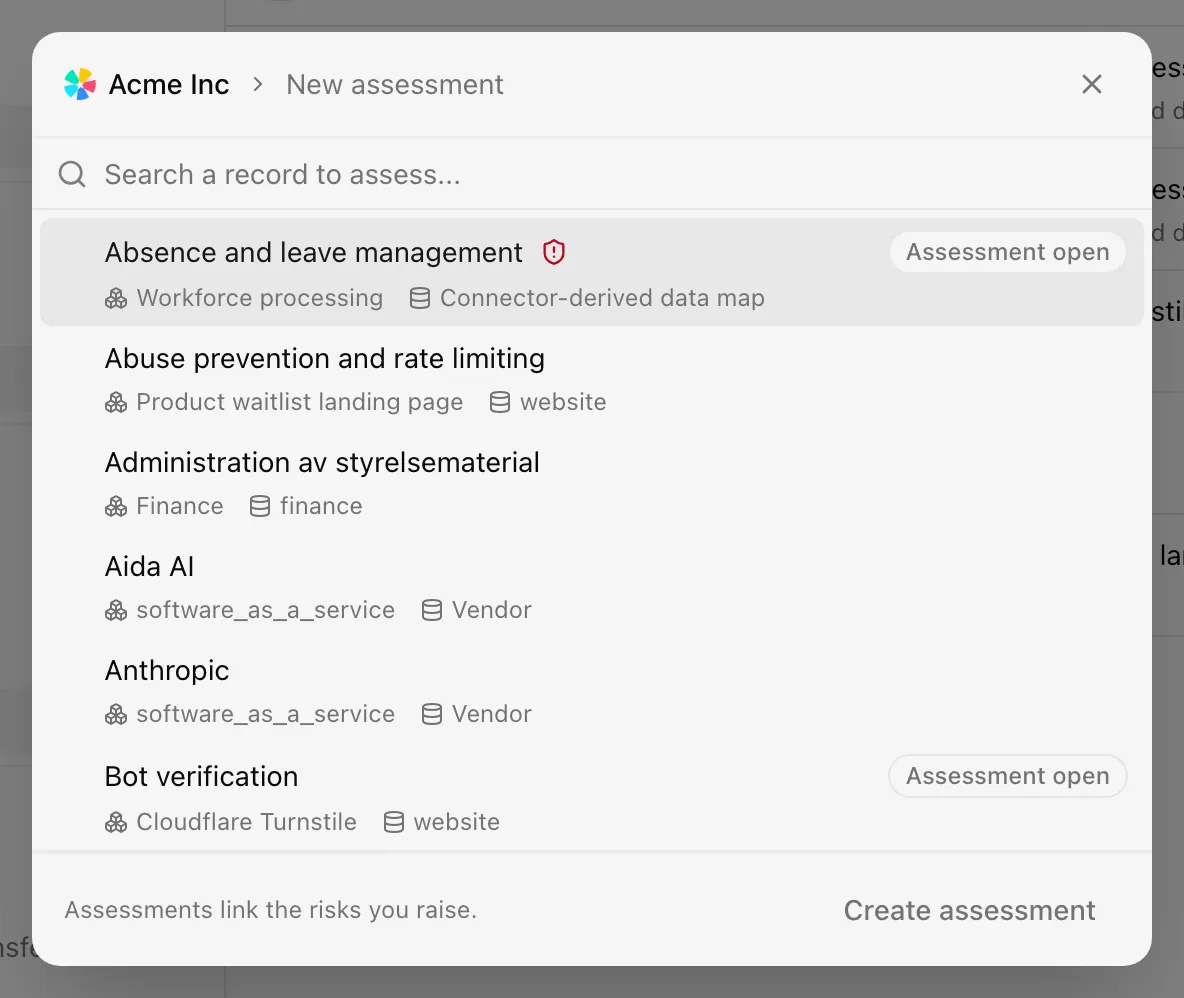Click the breadcrumb chevron after Acme Inc
The width and height of the screenshot is (1184, 998).
pyautogui.click(x=257, y=85)
